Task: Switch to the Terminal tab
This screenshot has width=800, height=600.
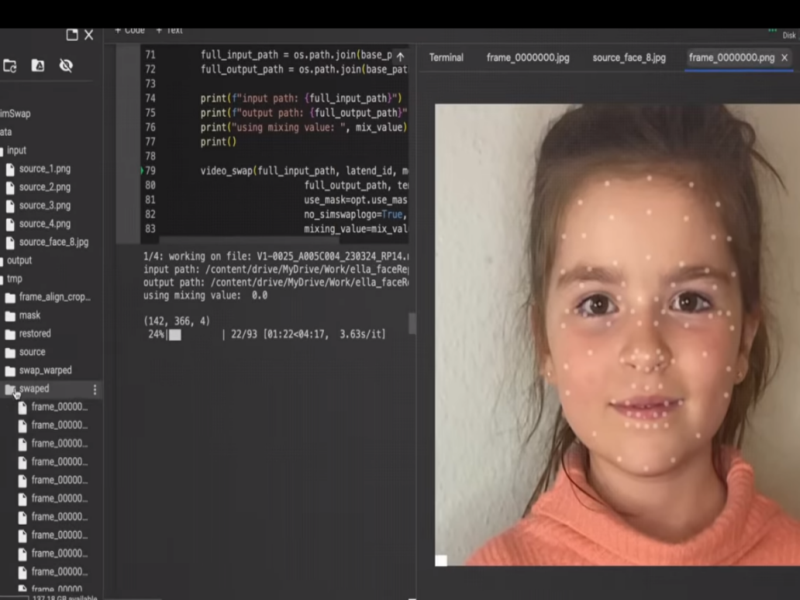Action: click(446, 58)
